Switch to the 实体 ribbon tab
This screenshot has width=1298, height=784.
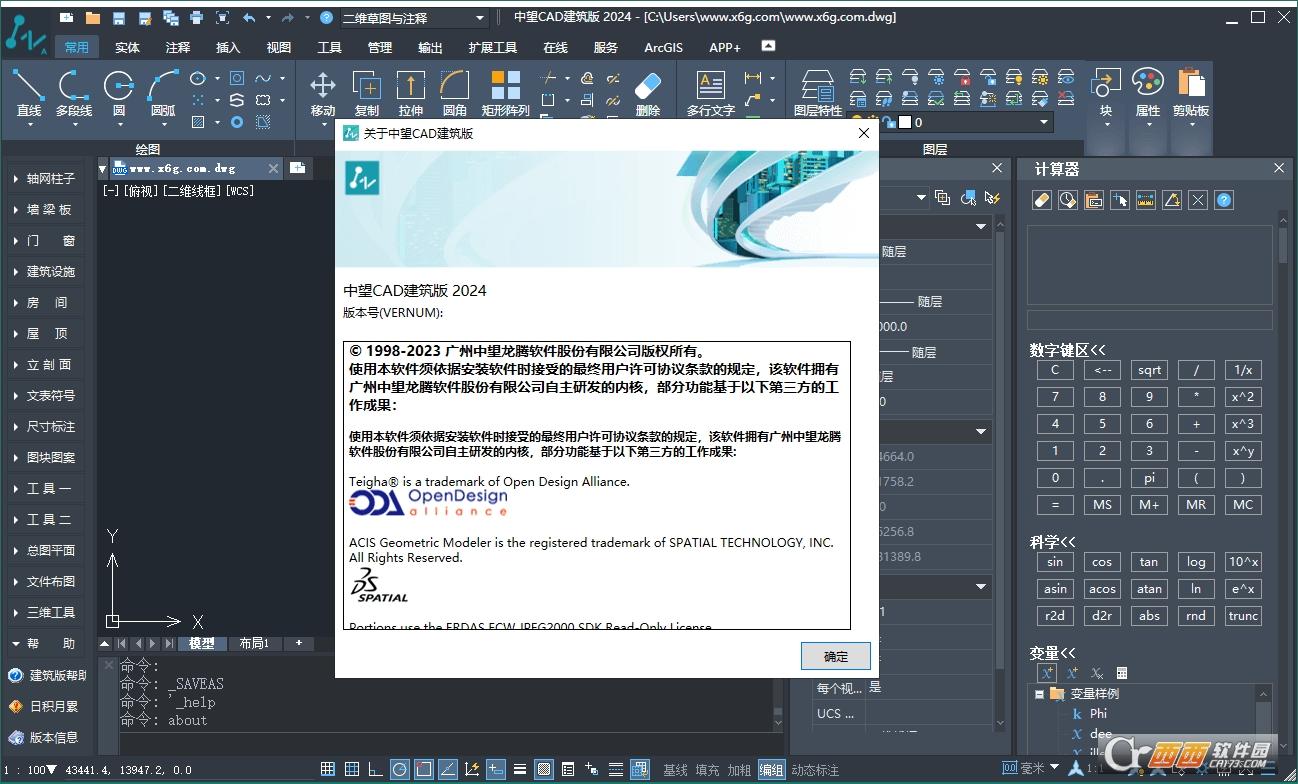[127, 47]
